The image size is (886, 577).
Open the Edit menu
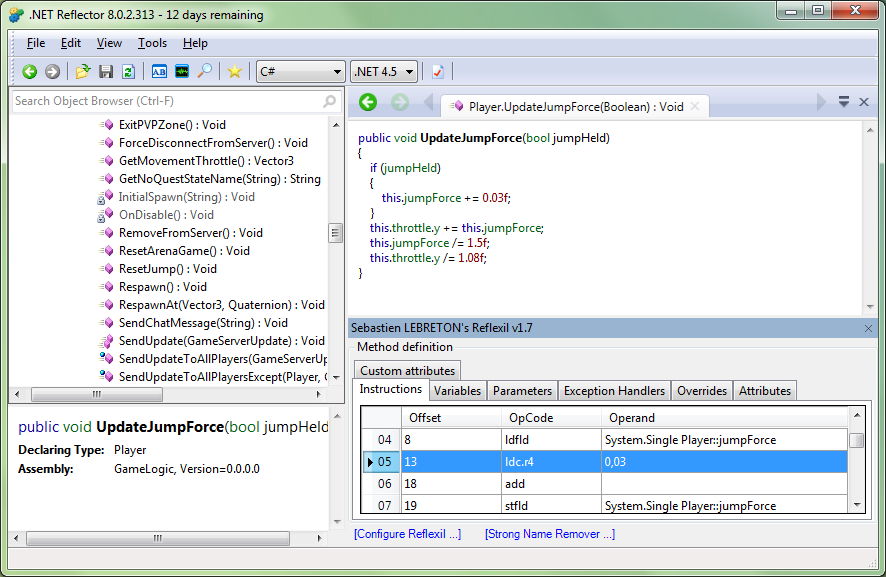point(71,43)
